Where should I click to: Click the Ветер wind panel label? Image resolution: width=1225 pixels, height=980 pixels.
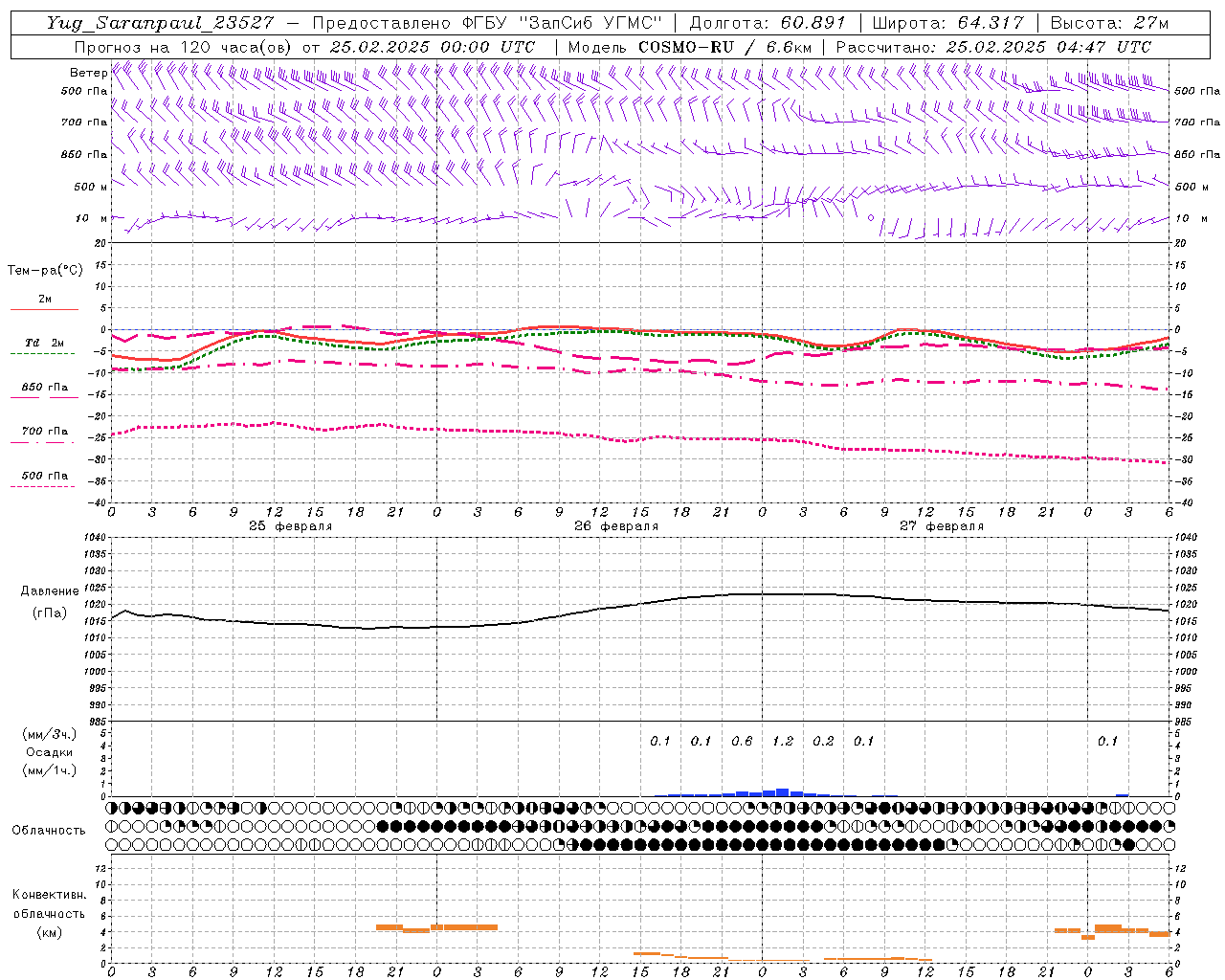click(88, 73)
